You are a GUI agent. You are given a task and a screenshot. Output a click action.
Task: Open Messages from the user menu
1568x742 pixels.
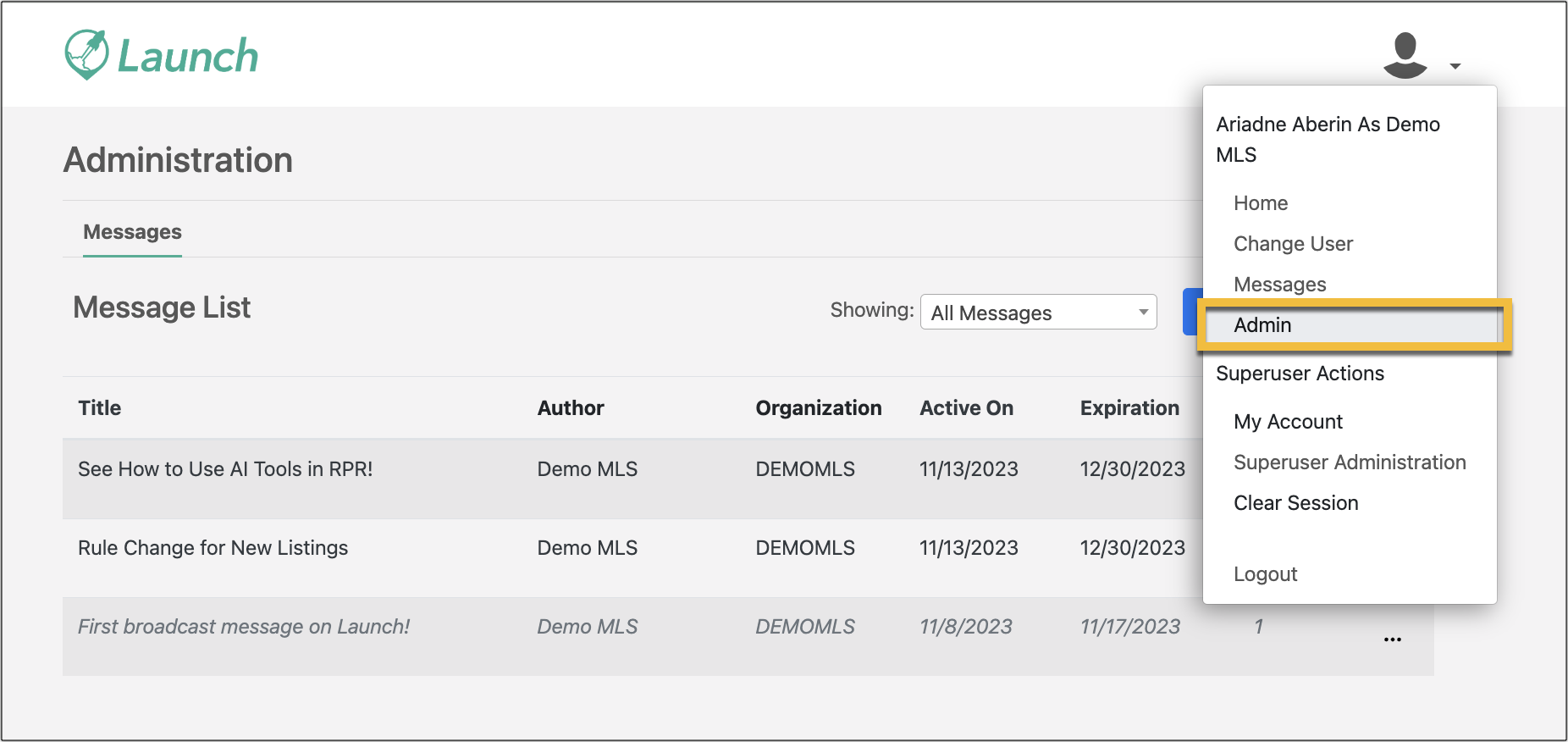1279,285
